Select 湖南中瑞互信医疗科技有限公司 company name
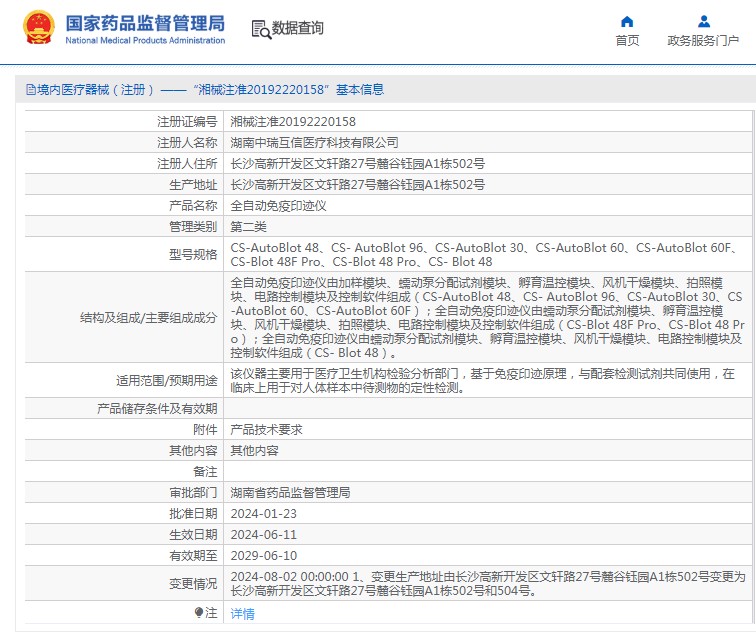The image size is (756, 639). point(314,142)
